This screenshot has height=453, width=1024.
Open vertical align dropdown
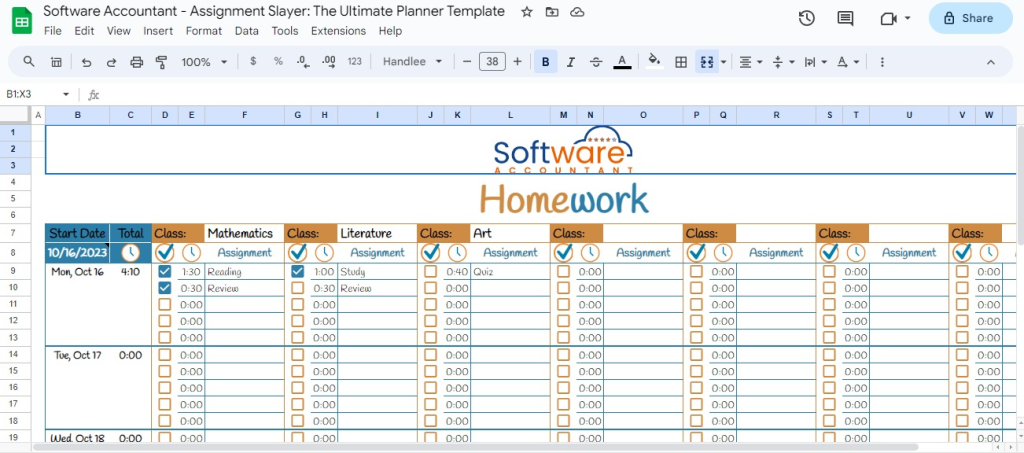784,62
